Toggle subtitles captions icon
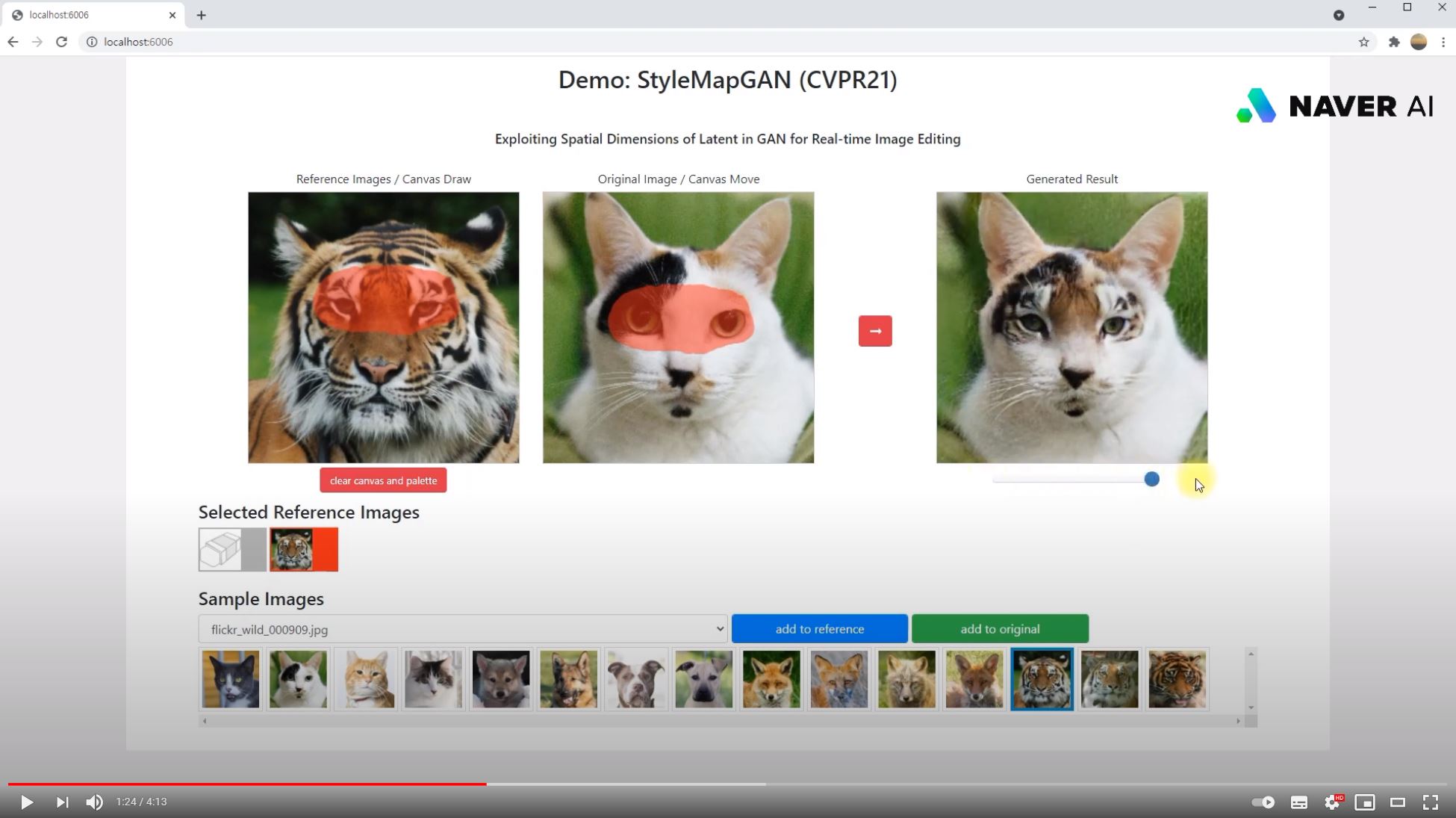This screenshot has width=1456, height=818. coord(1298,802)
